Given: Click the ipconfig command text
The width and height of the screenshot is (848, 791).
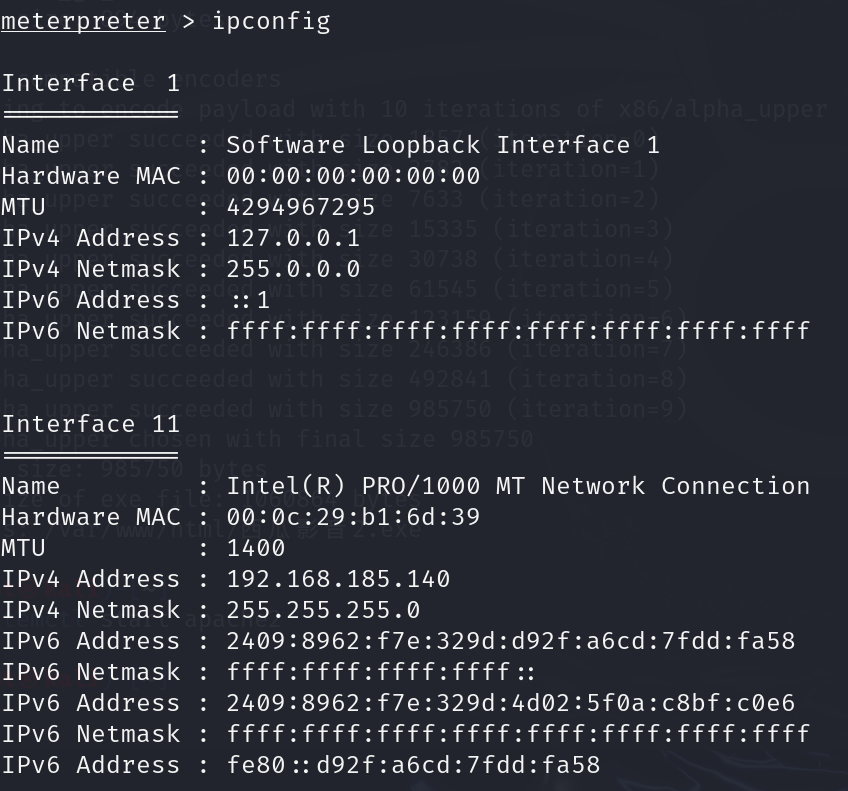Looking at the screenshot, I should pos(271,20).
